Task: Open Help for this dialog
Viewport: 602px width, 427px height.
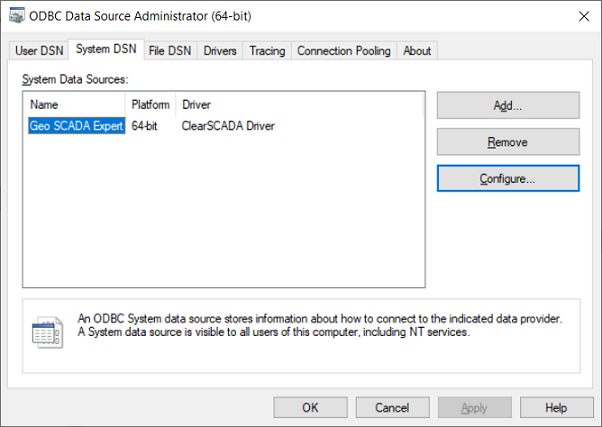Action: click(x=556, y=407)
